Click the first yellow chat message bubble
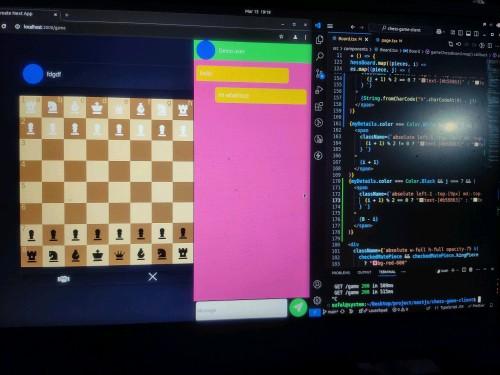 click(x=243, y=74)
